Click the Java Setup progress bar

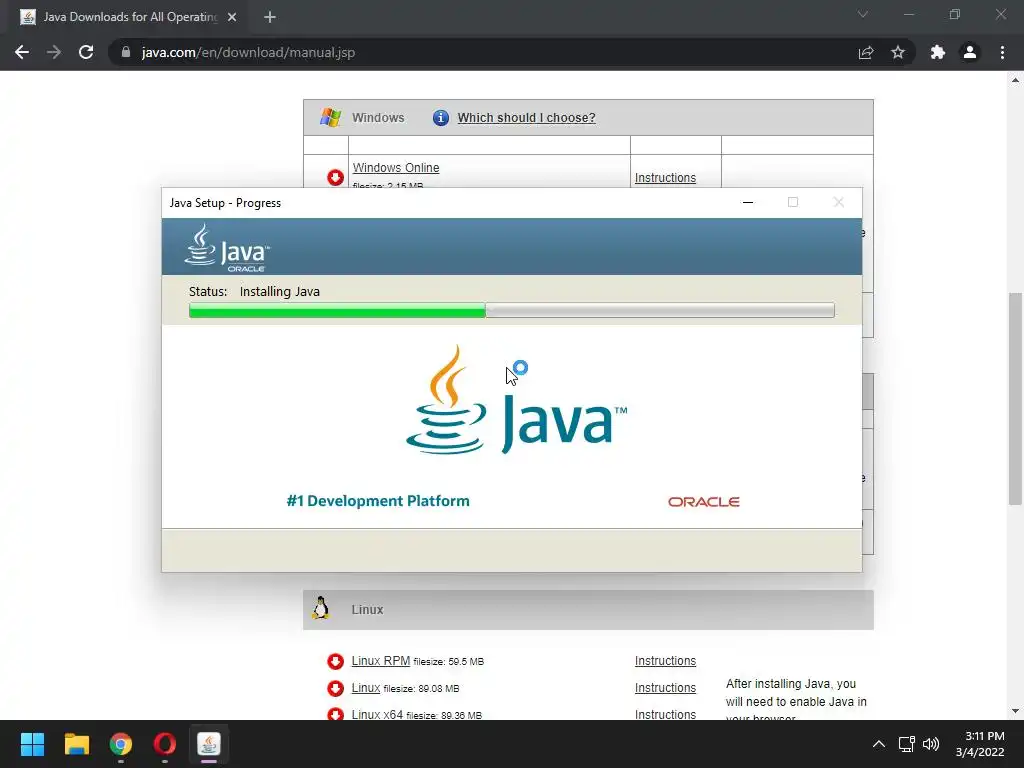511,310
